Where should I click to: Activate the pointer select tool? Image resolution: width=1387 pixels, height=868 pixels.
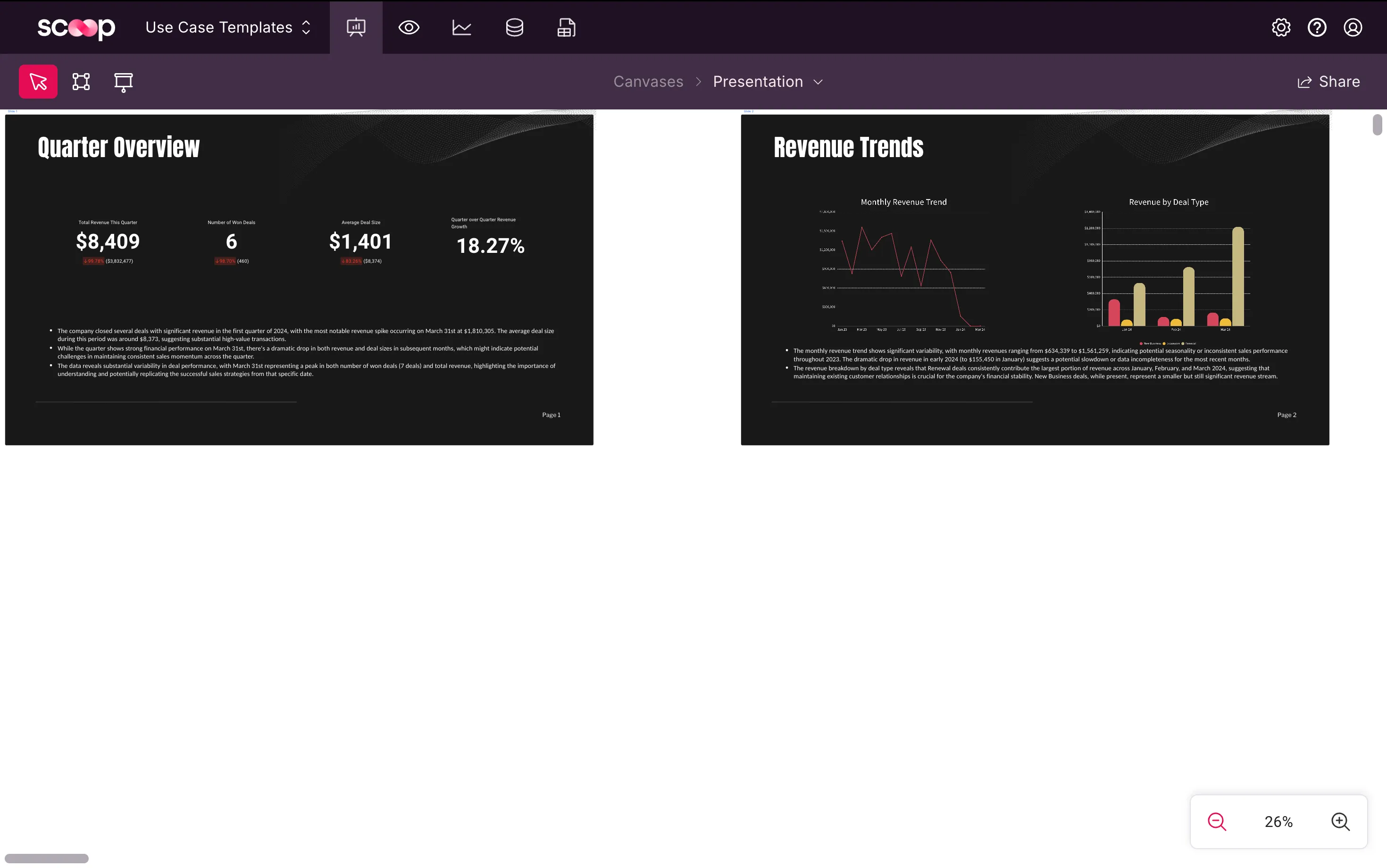38,82
